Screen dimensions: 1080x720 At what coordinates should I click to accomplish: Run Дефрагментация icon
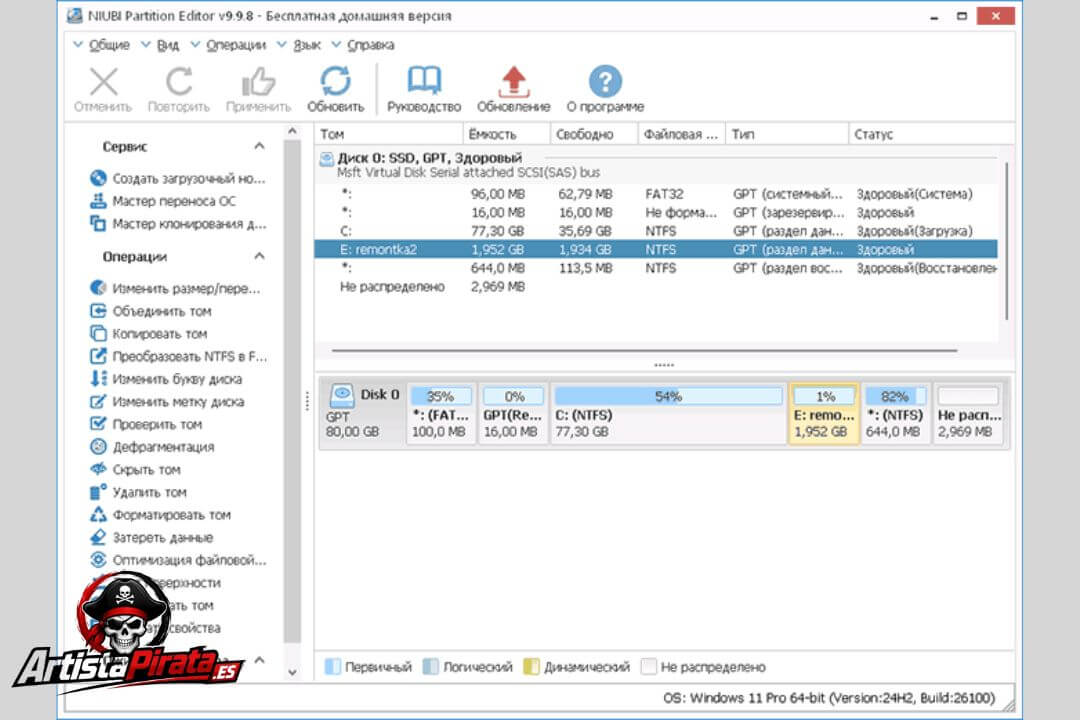pyautogui.click(x=98, y=446)
